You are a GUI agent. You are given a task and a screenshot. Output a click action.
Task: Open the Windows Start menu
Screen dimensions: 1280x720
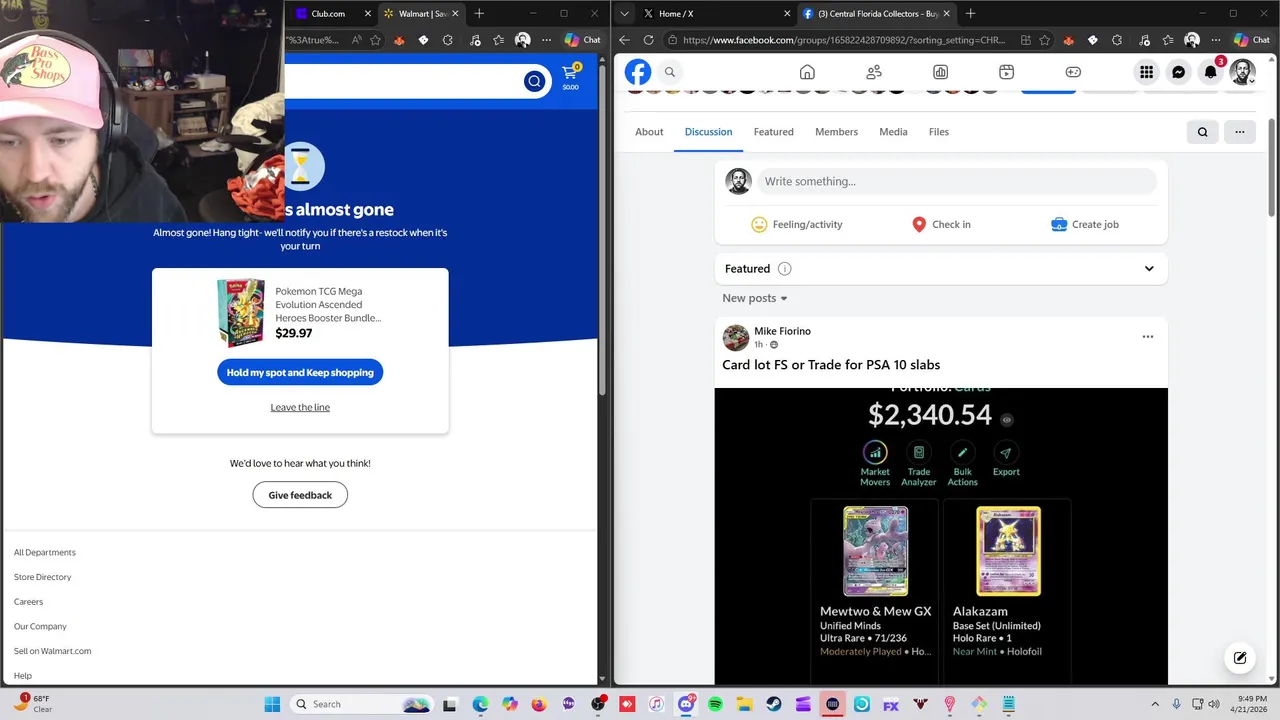pos(272,704)
